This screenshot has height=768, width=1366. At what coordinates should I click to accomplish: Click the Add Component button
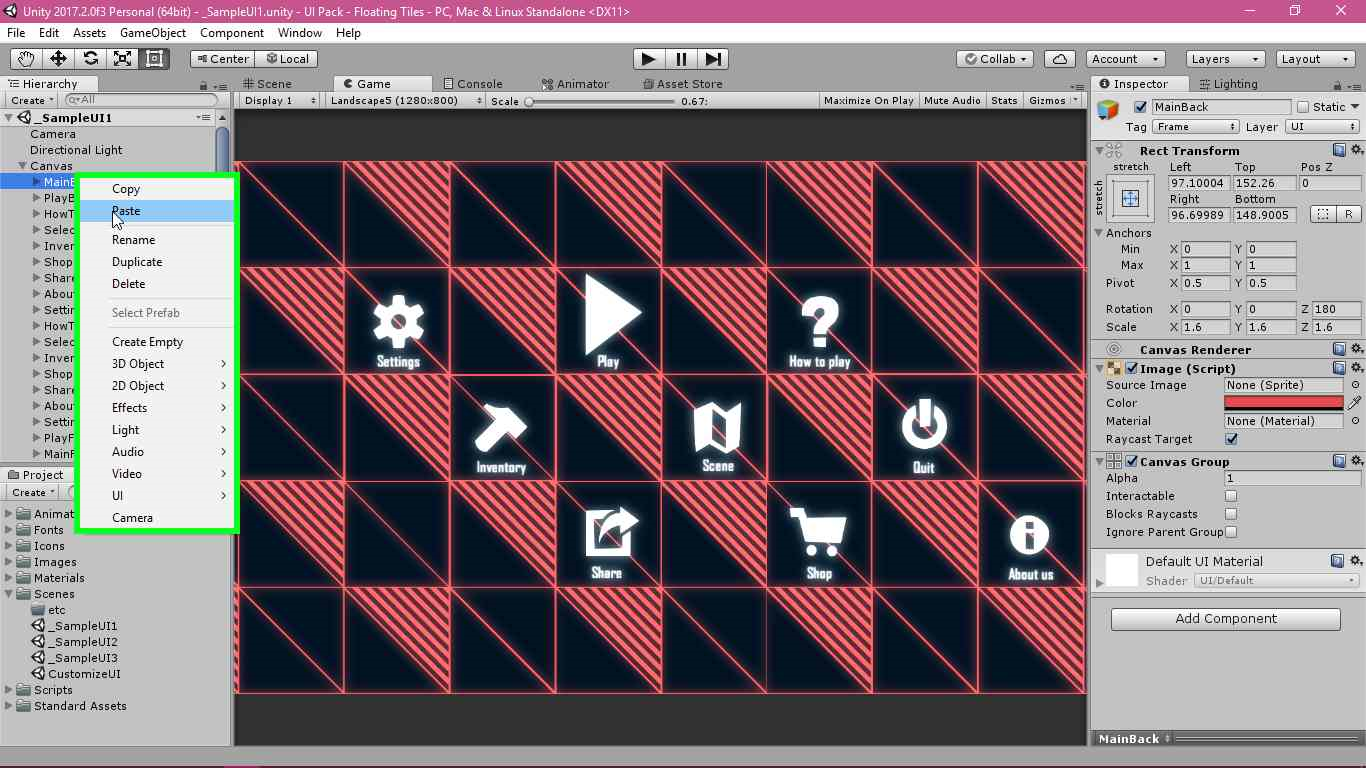[1224, 618]
